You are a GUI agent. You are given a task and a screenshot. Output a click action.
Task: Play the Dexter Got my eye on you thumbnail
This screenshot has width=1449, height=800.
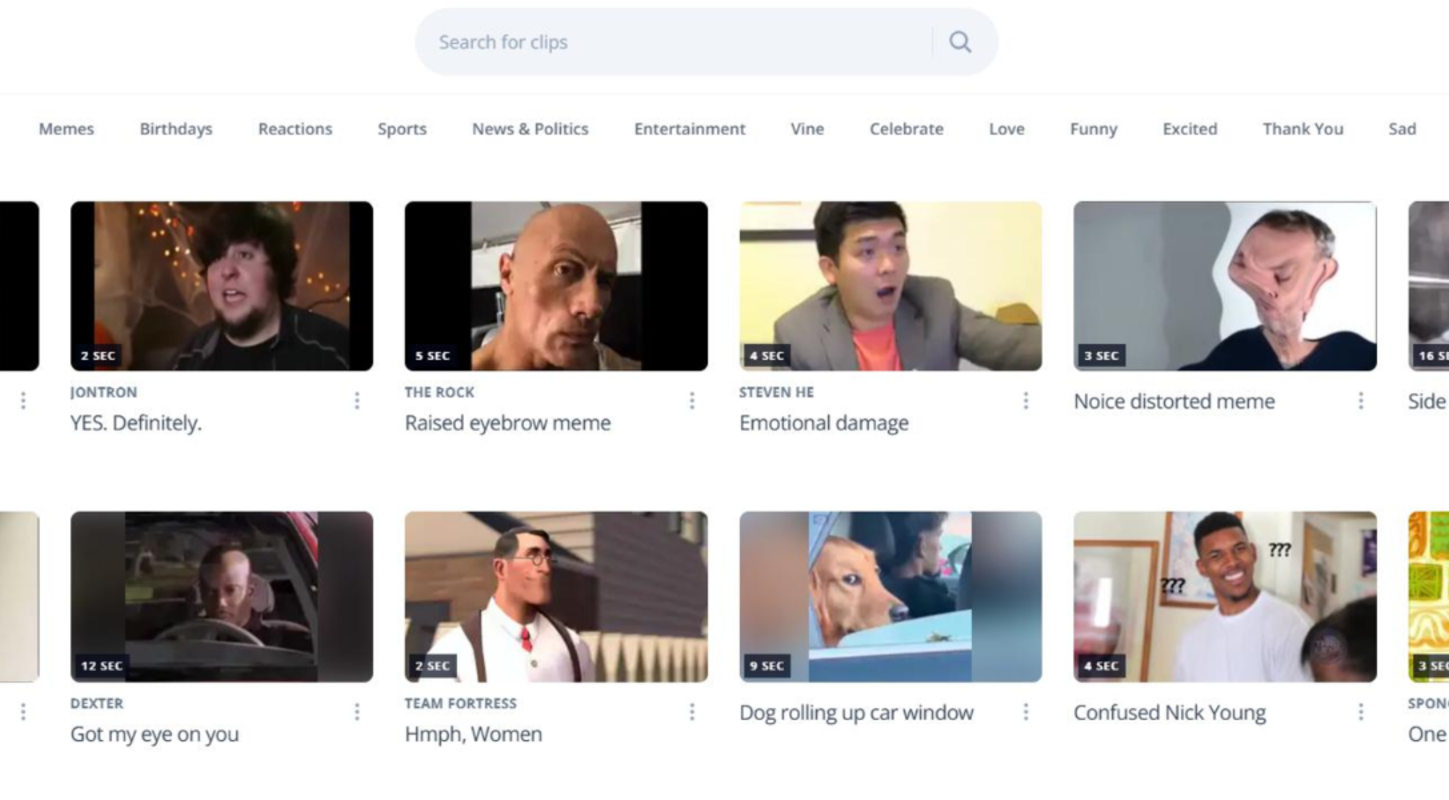[222, 597]
